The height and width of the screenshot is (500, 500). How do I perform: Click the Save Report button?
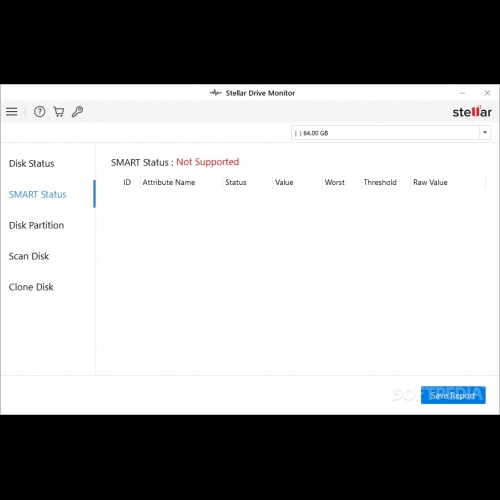(x=453, y=395)
